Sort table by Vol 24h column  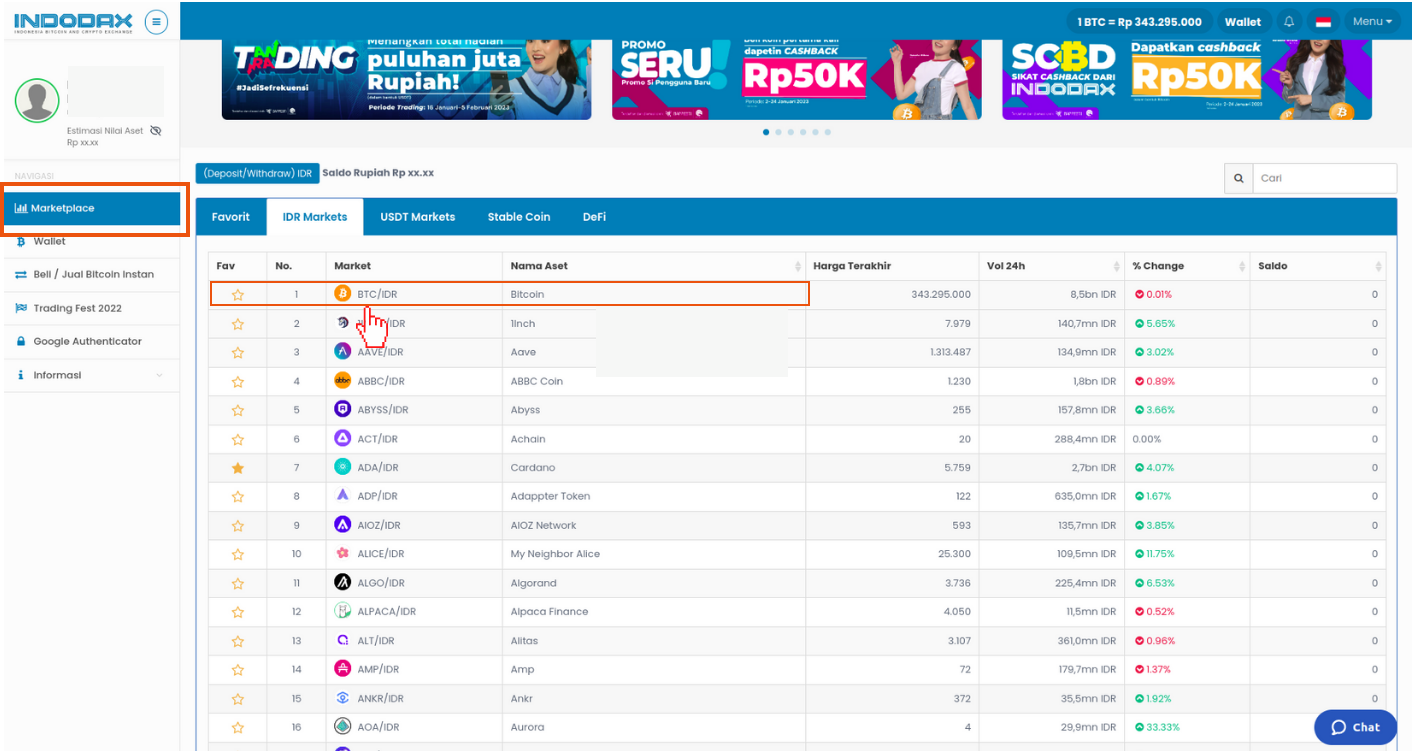(1052, 266)
